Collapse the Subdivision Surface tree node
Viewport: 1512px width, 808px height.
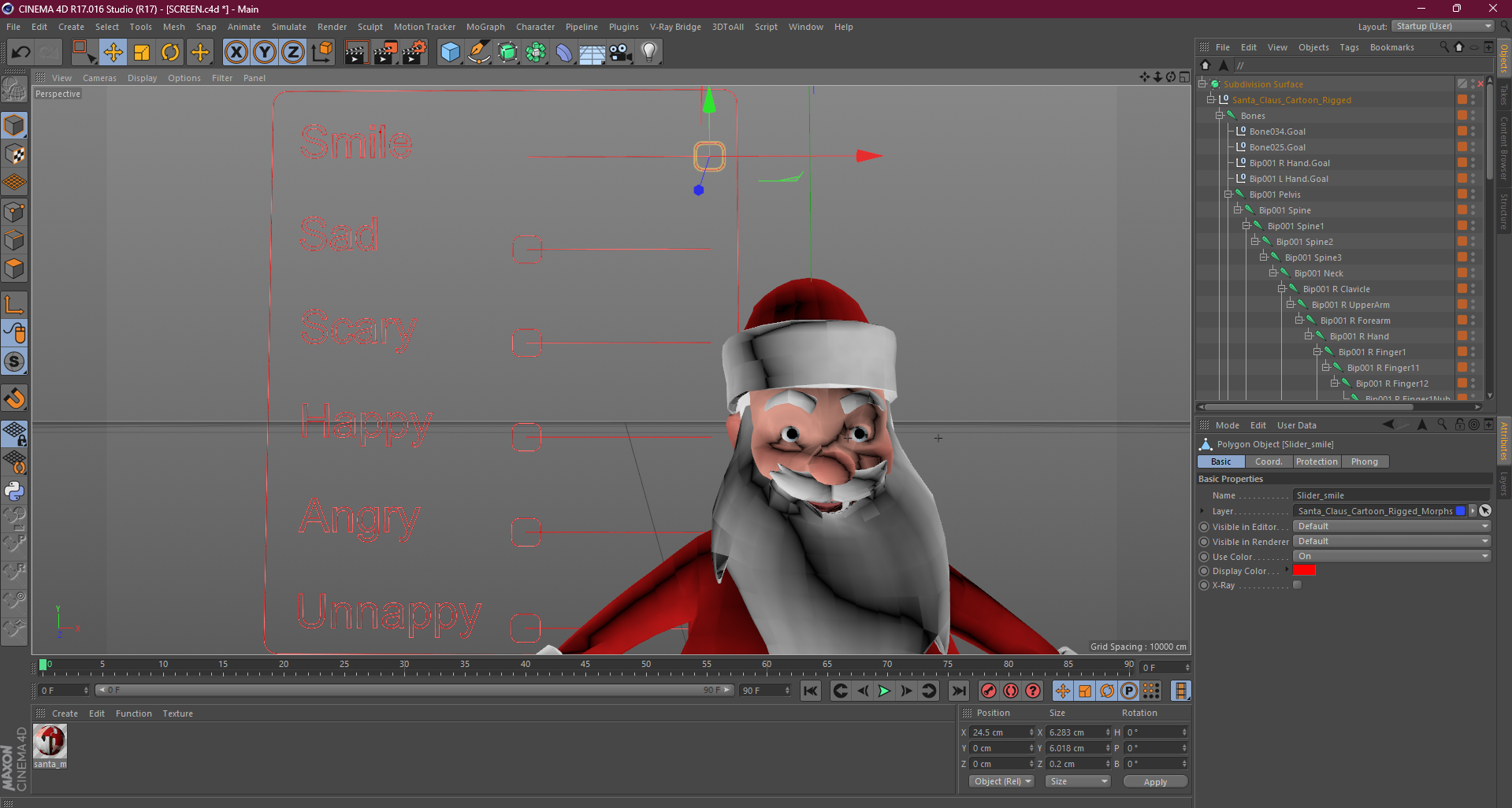(1202, 83)
